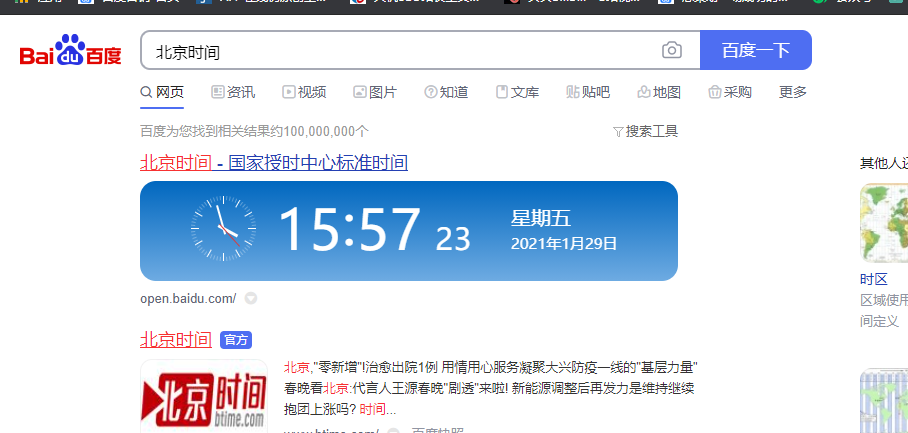This screenshot has width=908, height=433.
Task: Switch to the 资讯 tab
Action: point(233,92)
